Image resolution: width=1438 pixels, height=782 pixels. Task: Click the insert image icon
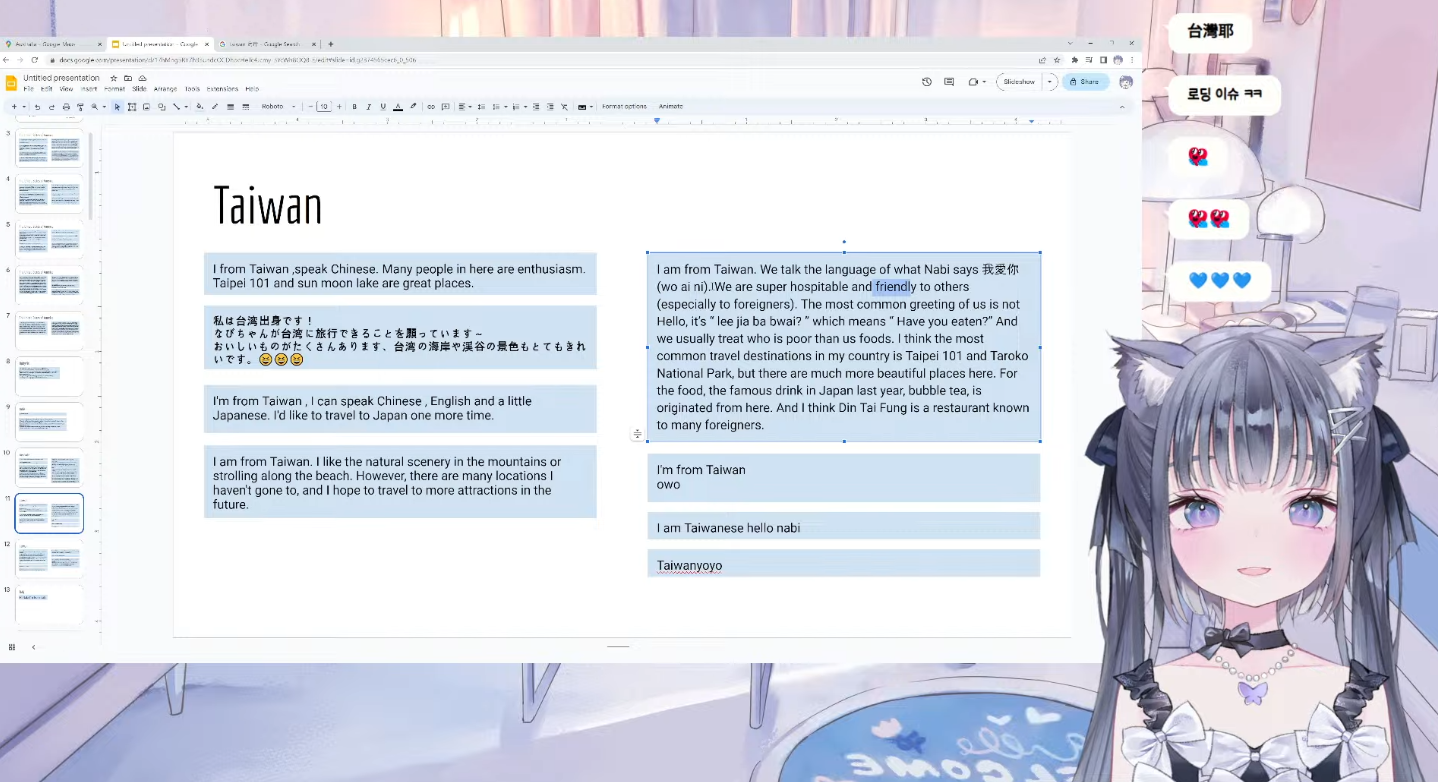tap(146, 106)
